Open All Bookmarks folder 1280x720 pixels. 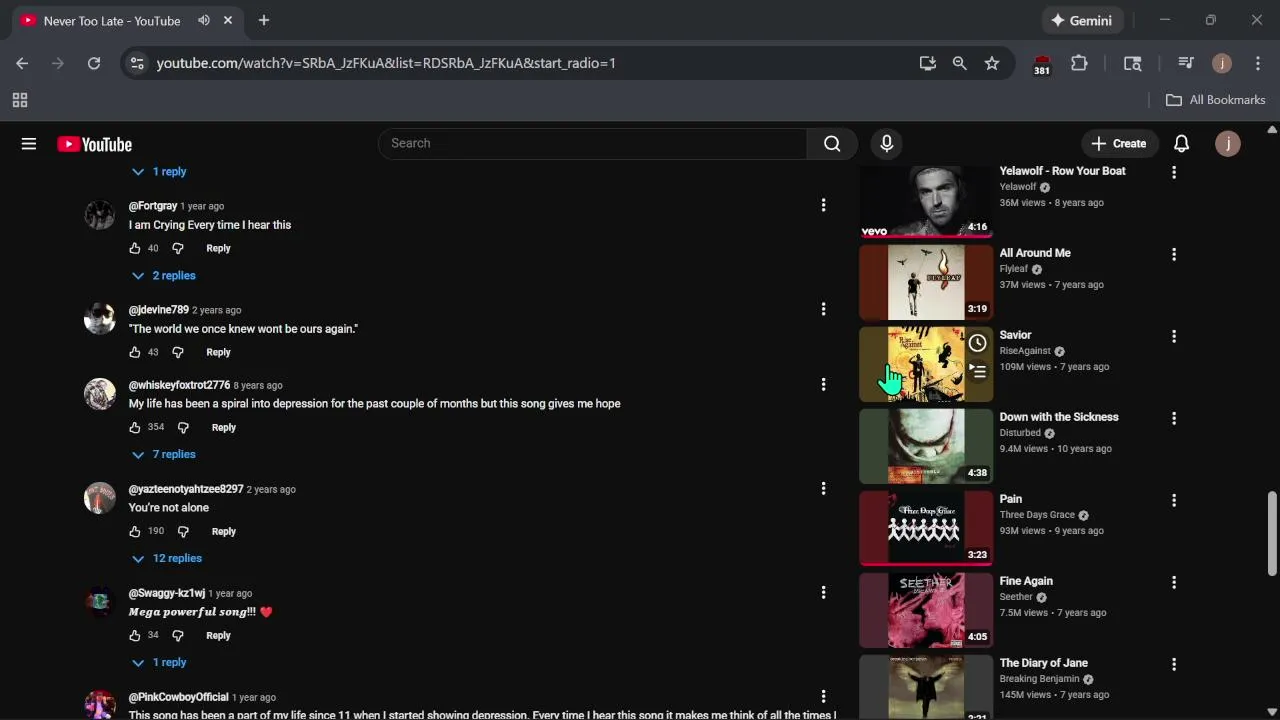(1216, 100)
